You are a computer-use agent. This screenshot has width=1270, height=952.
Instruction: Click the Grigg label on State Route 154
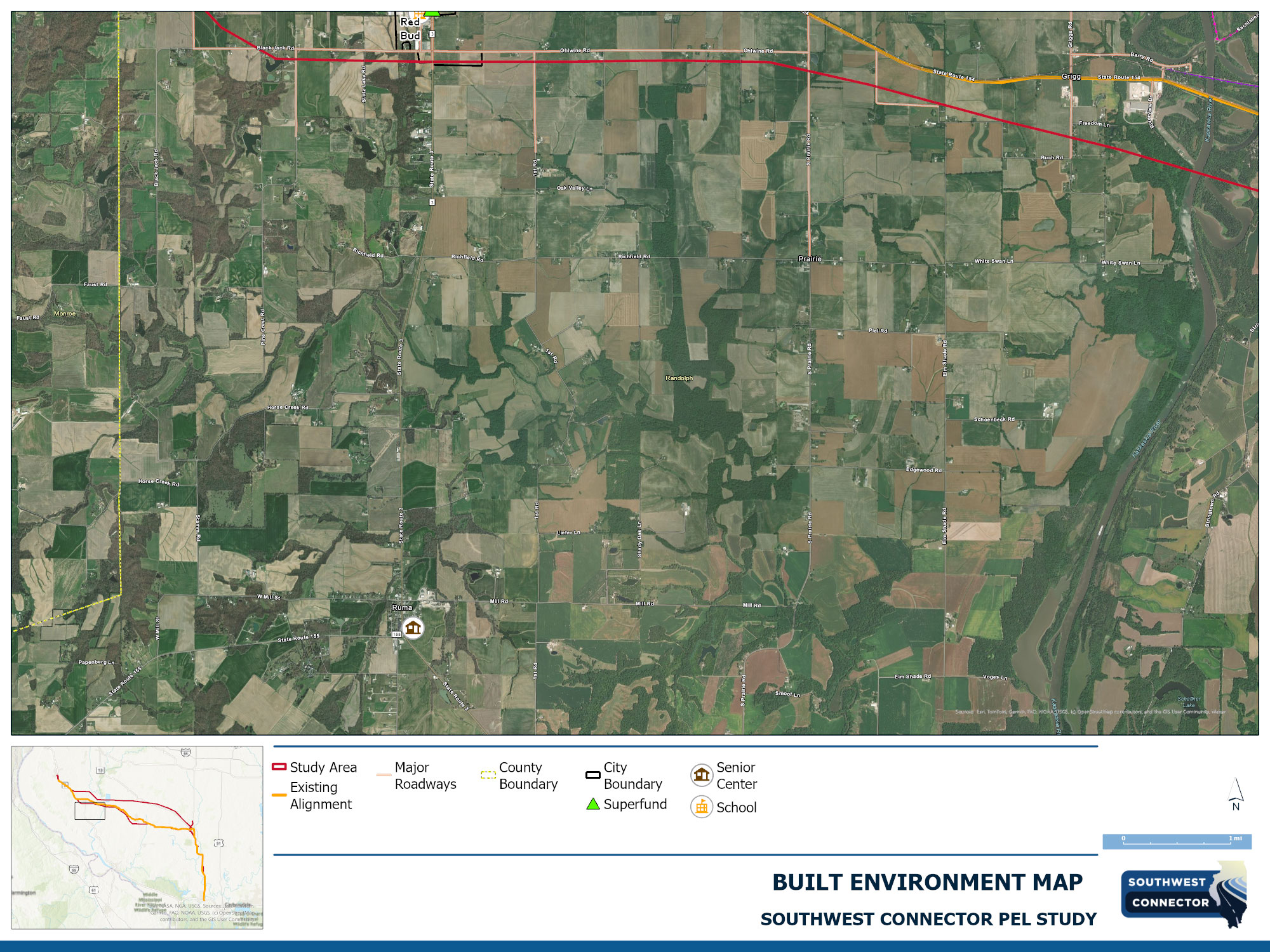pyautogui.click(x=1071, y=77)
